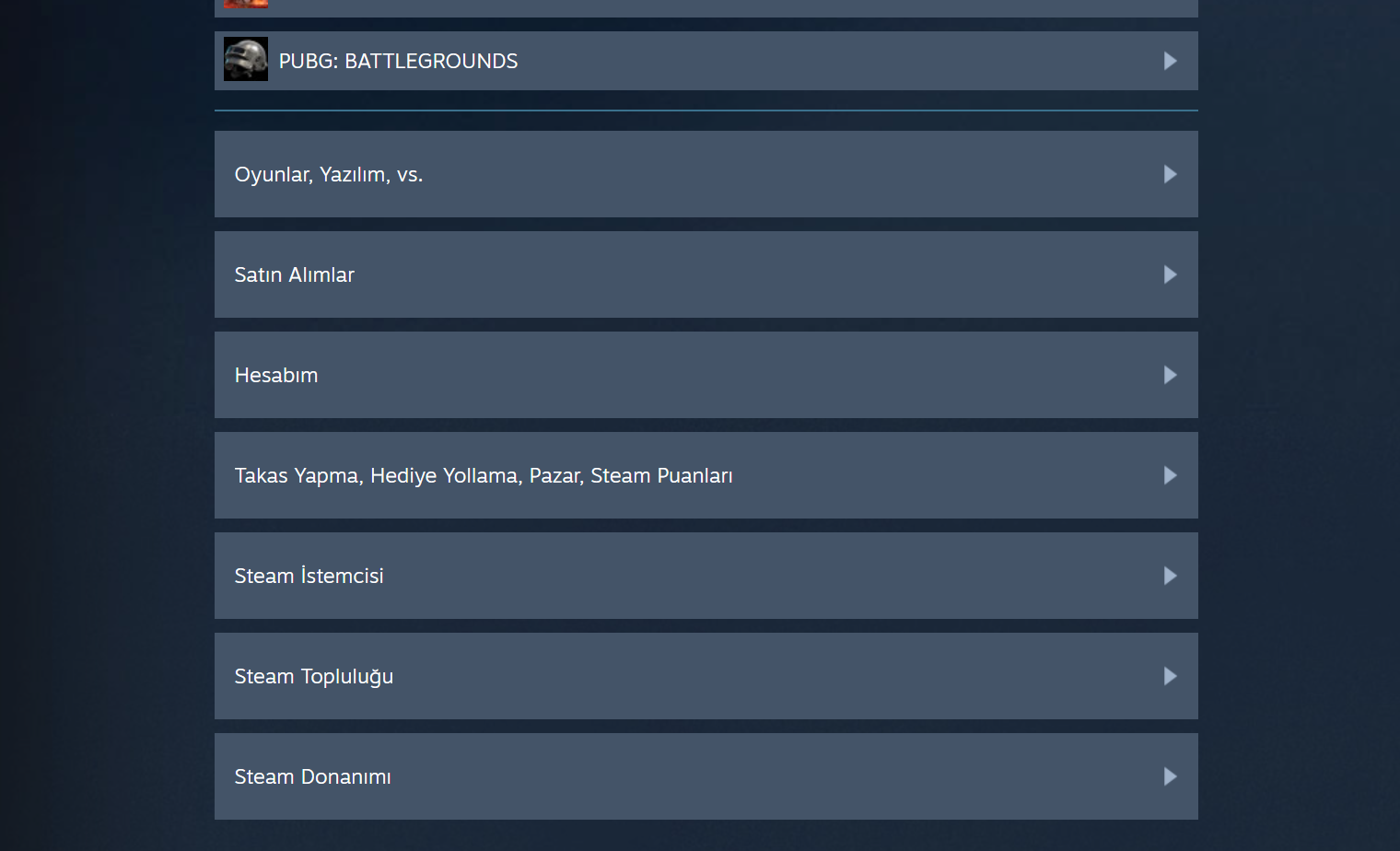Viewport: 1400px width, 851px height.
Task: Expand the arrow on the "Takas Yapma" row
Action: pos(1171,475)
